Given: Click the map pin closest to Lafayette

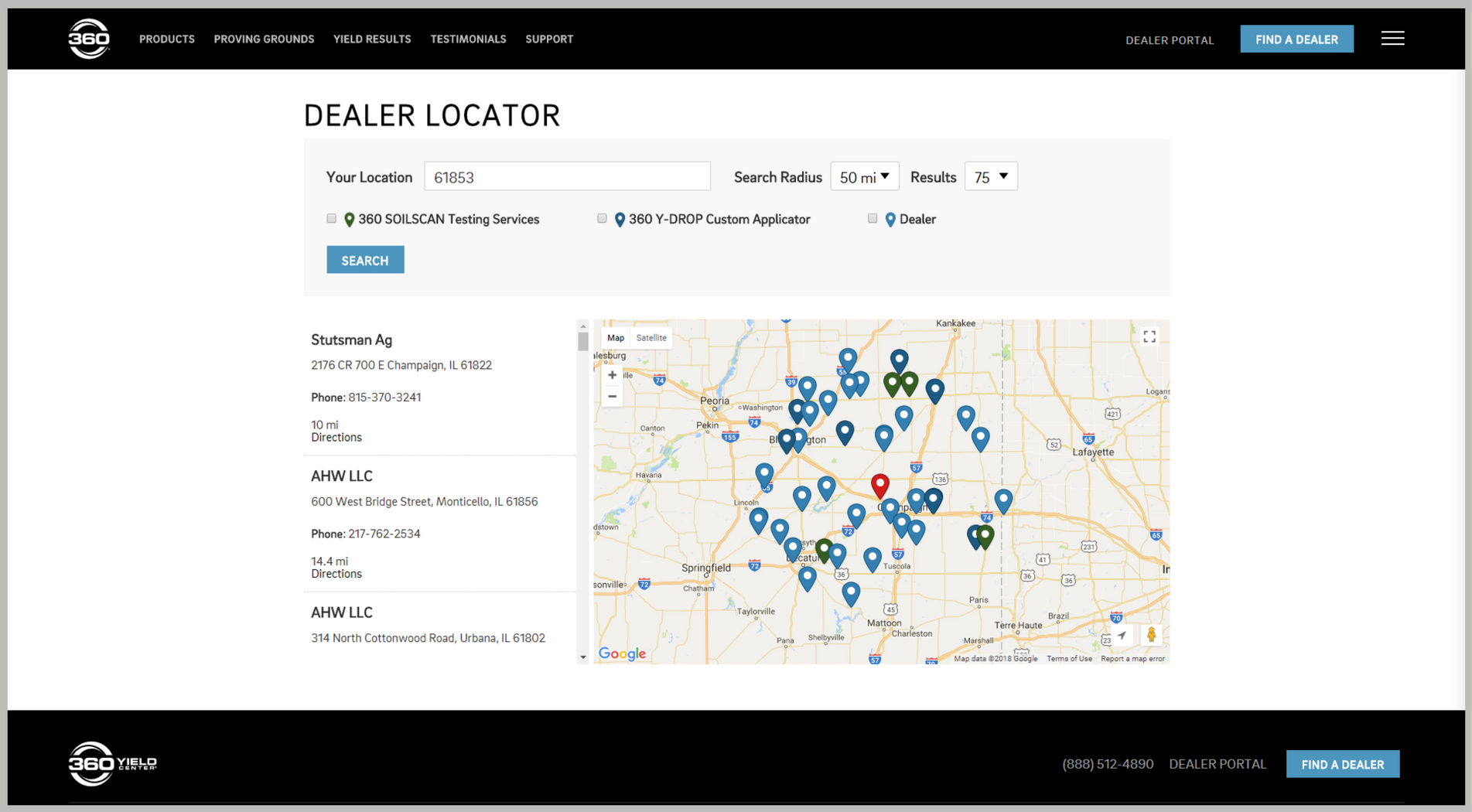Looking at the screenshot, I should pos(1003,501).
